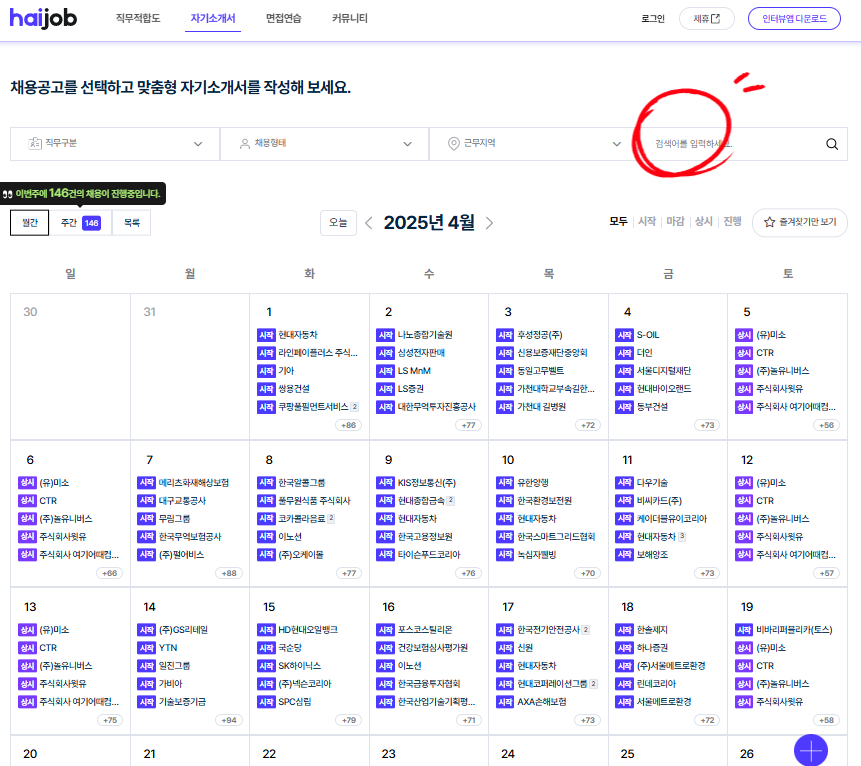Select the 한국환경보전원 posting
Screen dimensions: 861x766
[544, 501]
